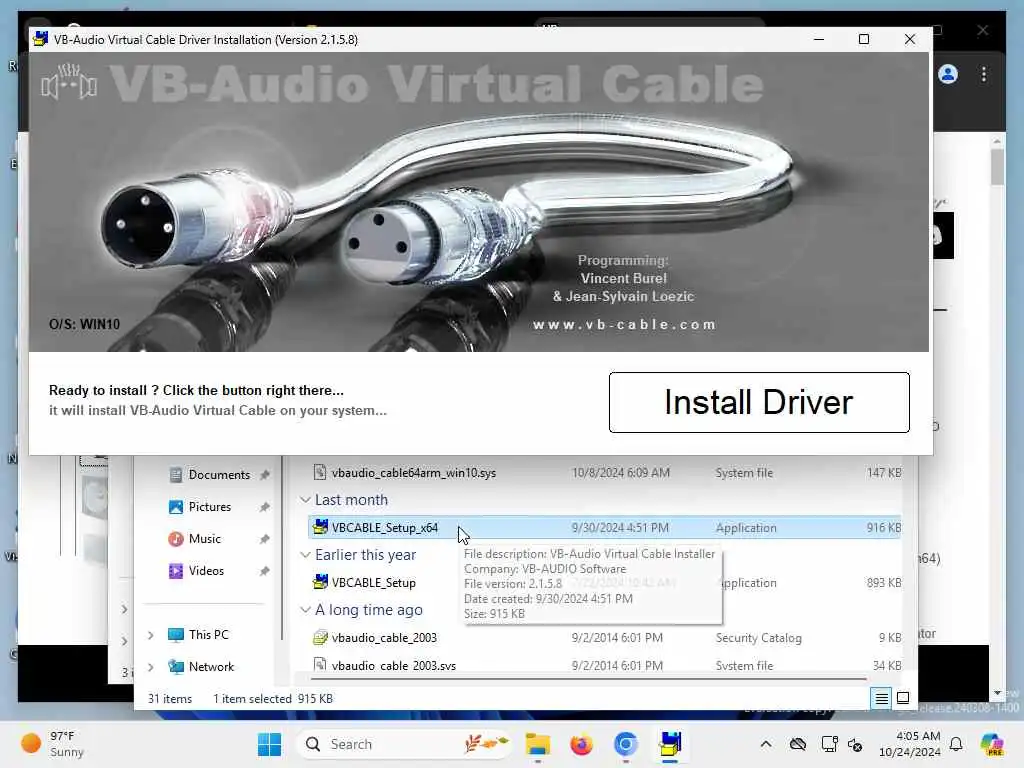Image resolution: width=1024 pixels, height=768 pixels.
Task: Expand Network in navigation pane
Action: [151, 667]
